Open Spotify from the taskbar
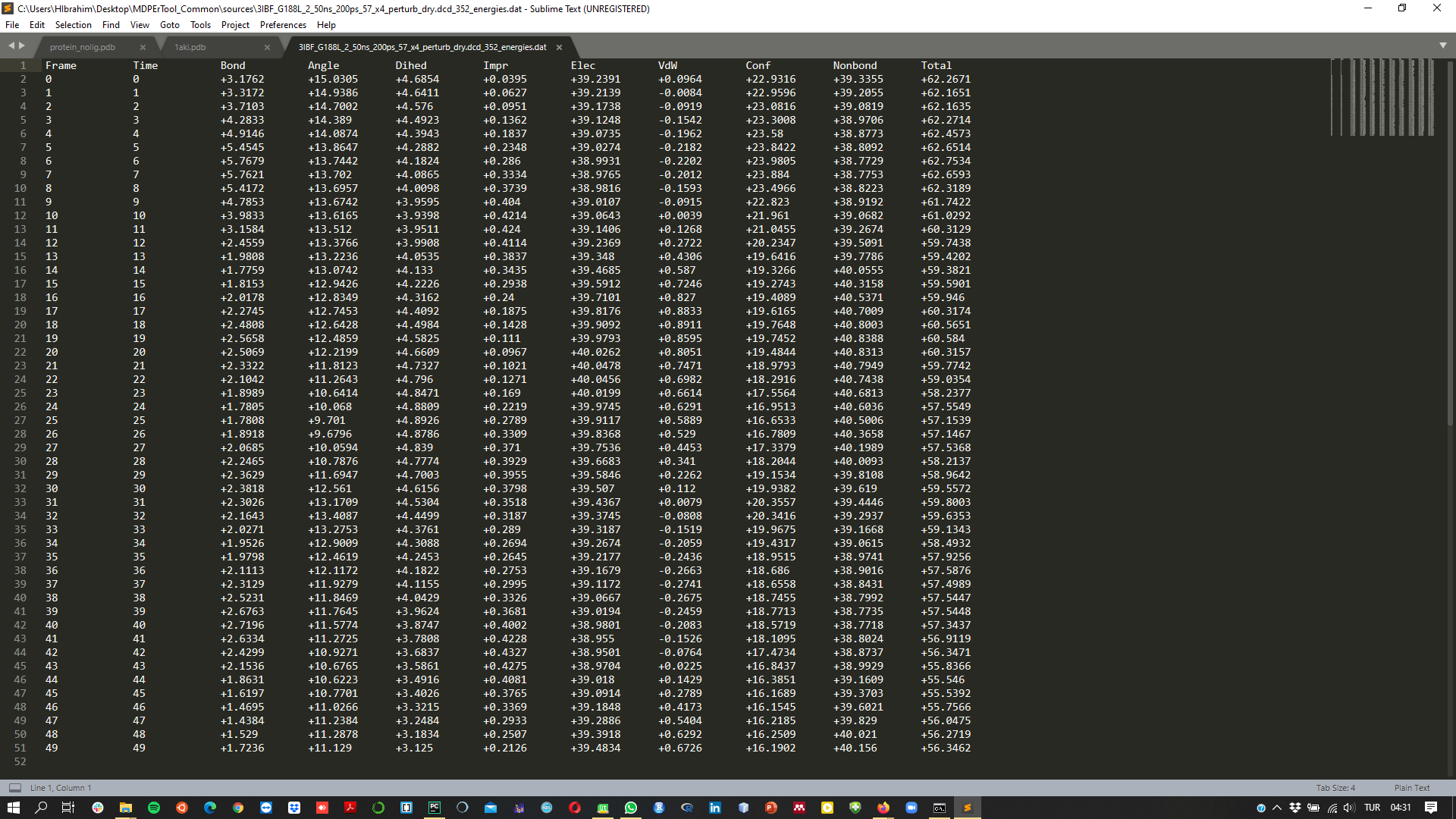 point(154,808)
